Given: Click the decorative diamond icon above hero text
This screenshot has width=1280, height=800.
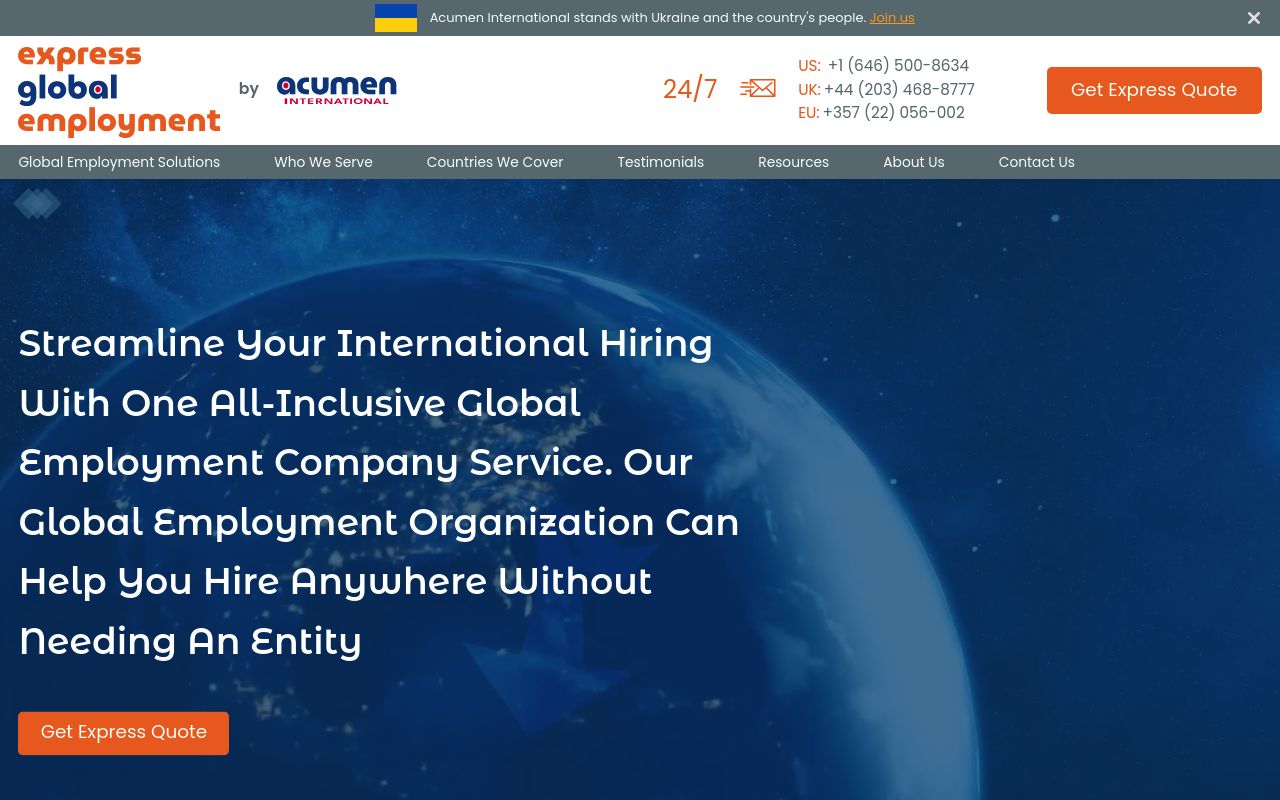Looking at the screenshot, I should 37,203.
